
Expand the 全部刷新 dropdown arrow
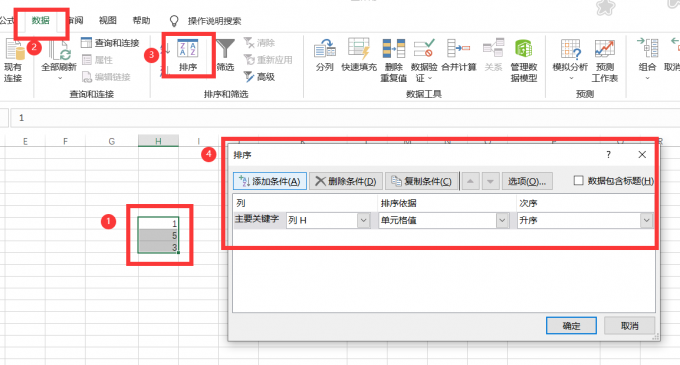tap(60, 78)
